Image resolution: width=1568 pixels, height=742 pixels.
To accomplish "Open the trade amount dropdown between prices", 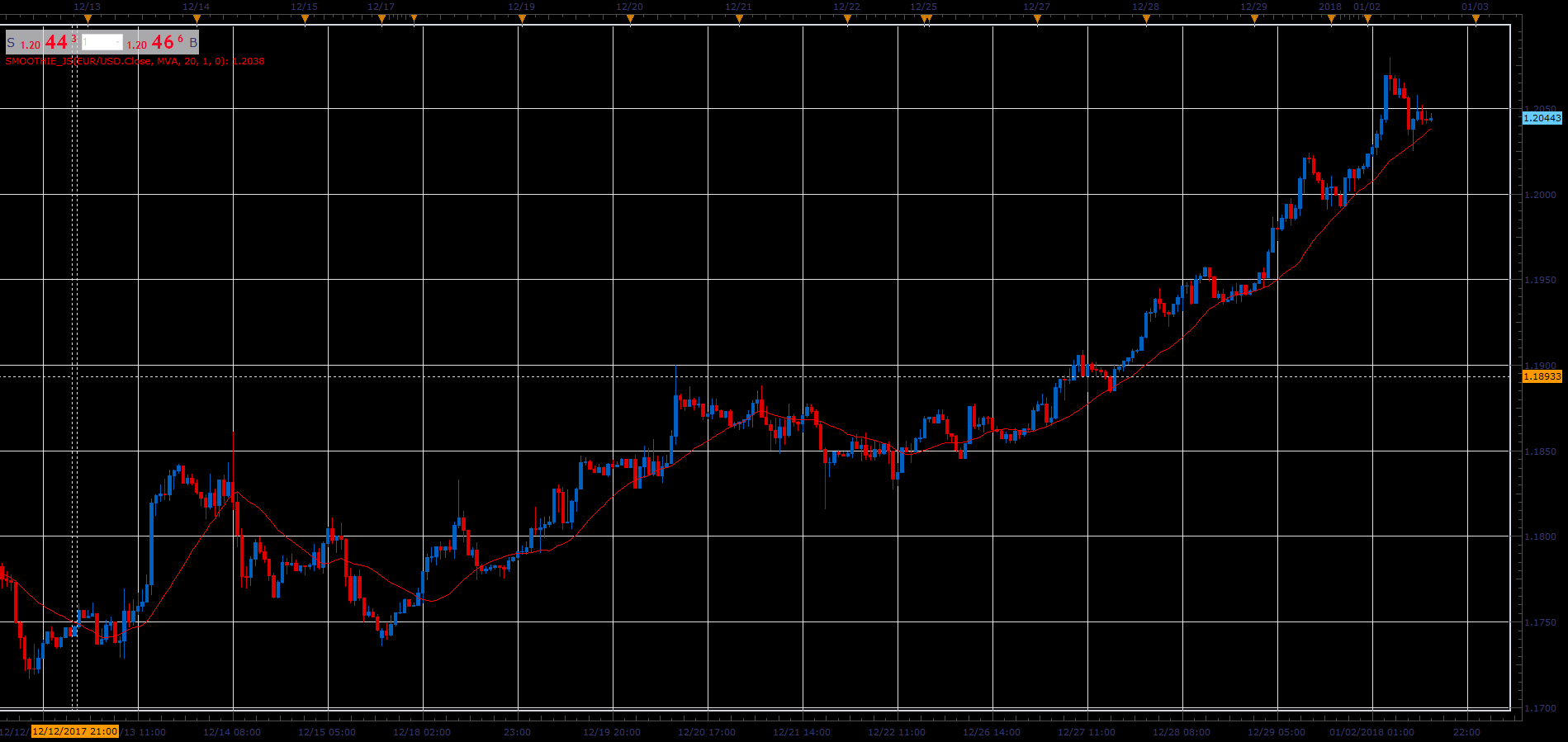I will tap(102, 42).
